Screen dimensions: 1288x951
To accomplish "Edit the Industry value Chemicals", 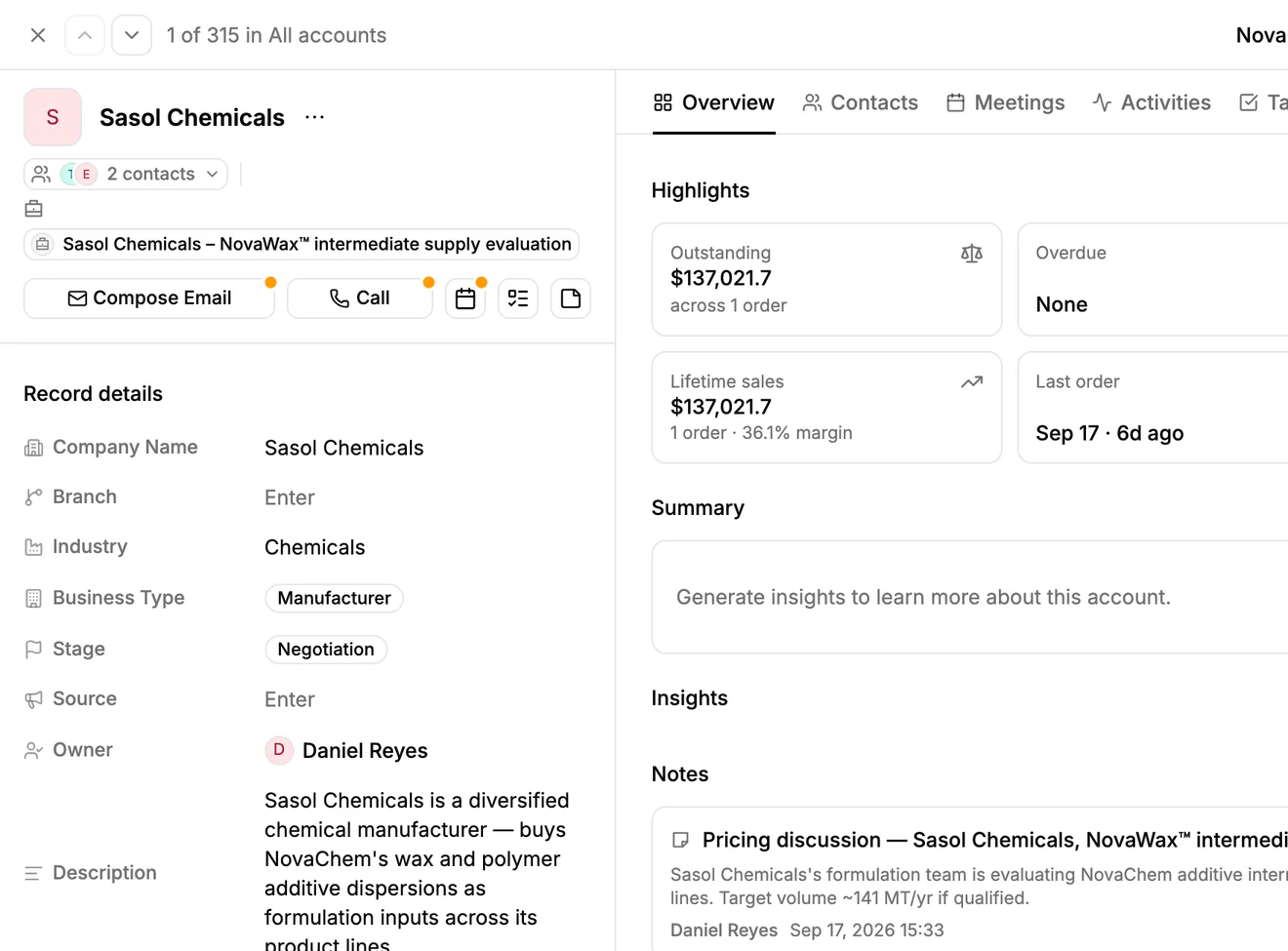I will click(x=315, y=547).
